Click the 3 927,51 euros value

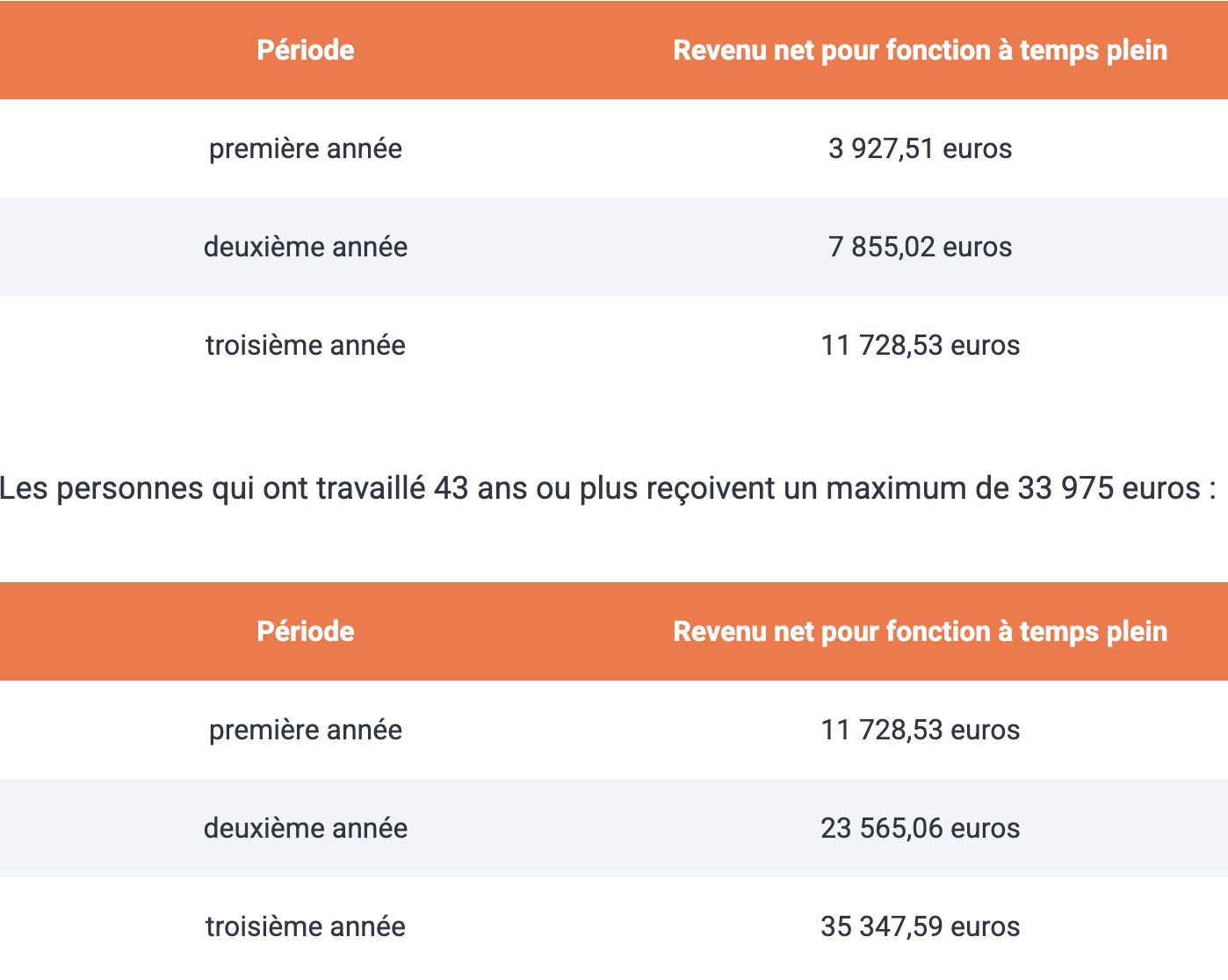(921, 148)
